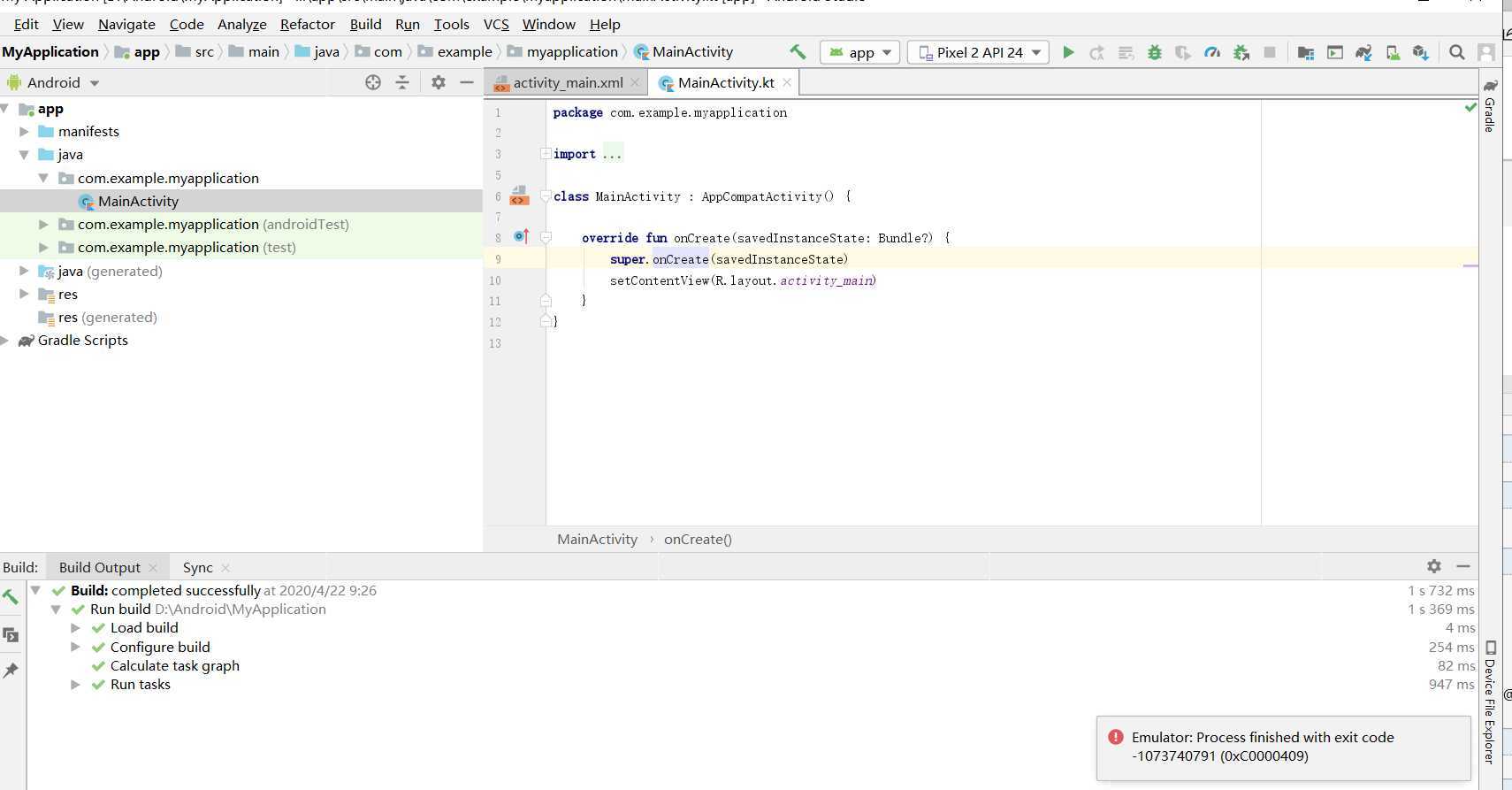Run the app with the green play button

click(1068, 52)
